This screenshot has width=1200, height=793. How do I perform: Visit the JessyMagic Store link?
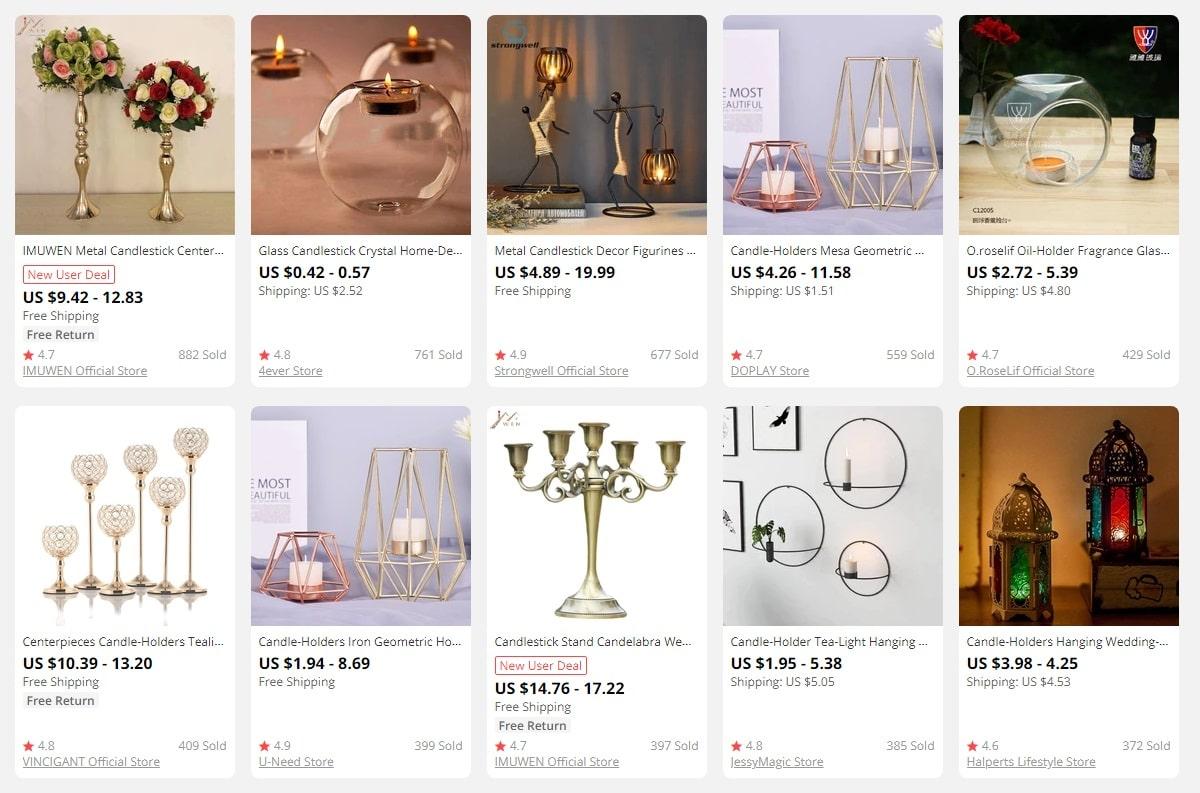tap(777, 762)
